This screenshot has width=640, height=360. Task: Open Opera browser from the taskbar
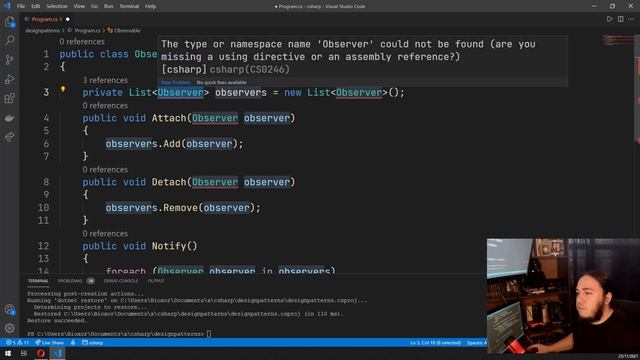point(40,353)
